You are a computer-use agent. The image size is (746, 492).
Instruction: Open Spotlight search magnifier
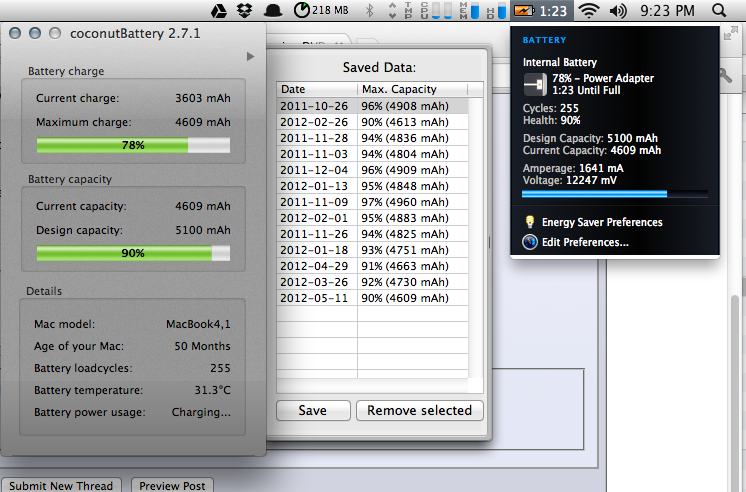[x=719, y=10]
